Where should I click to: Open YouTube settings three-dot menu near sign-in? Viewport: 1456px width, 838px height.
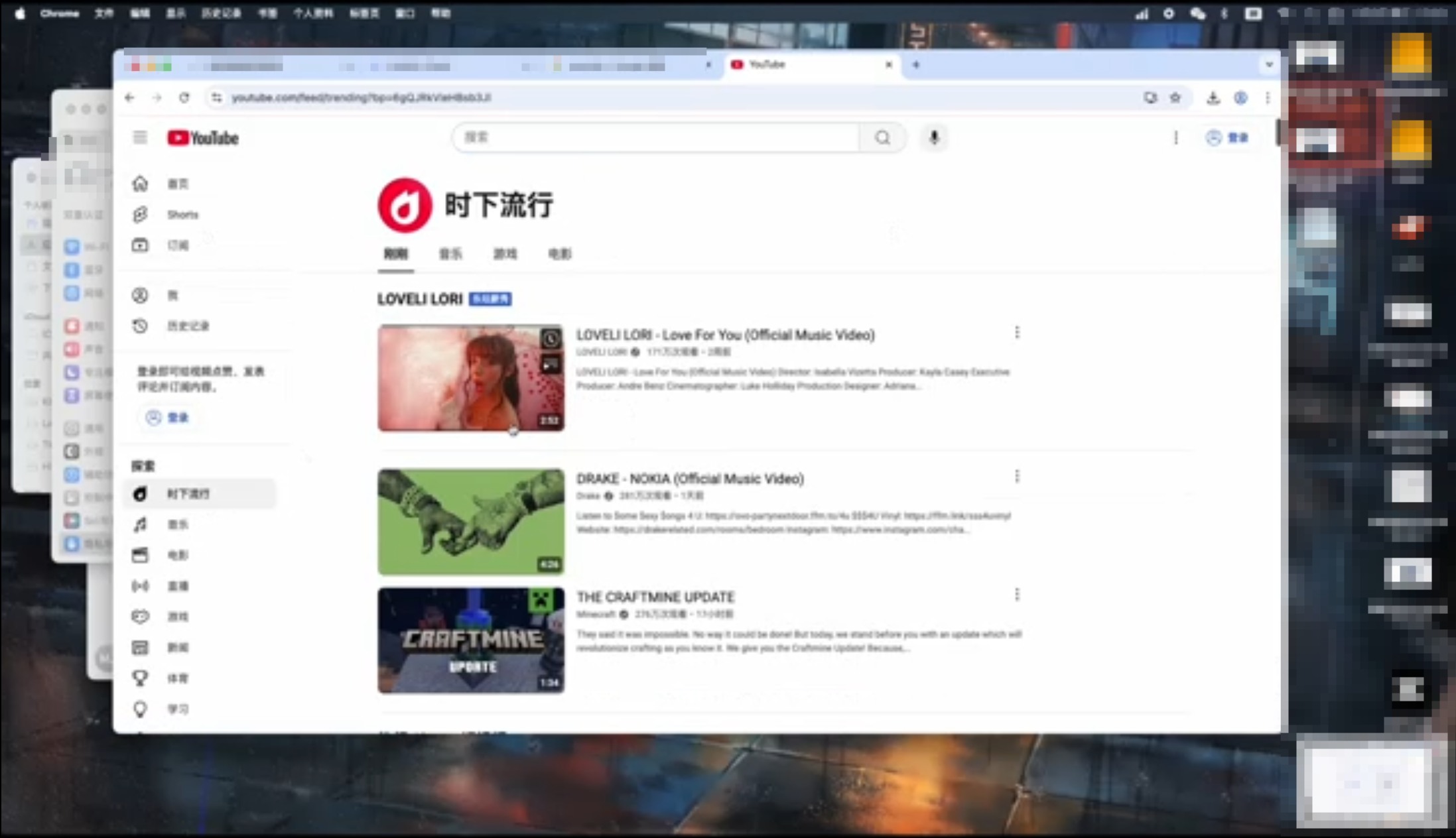1175,137
